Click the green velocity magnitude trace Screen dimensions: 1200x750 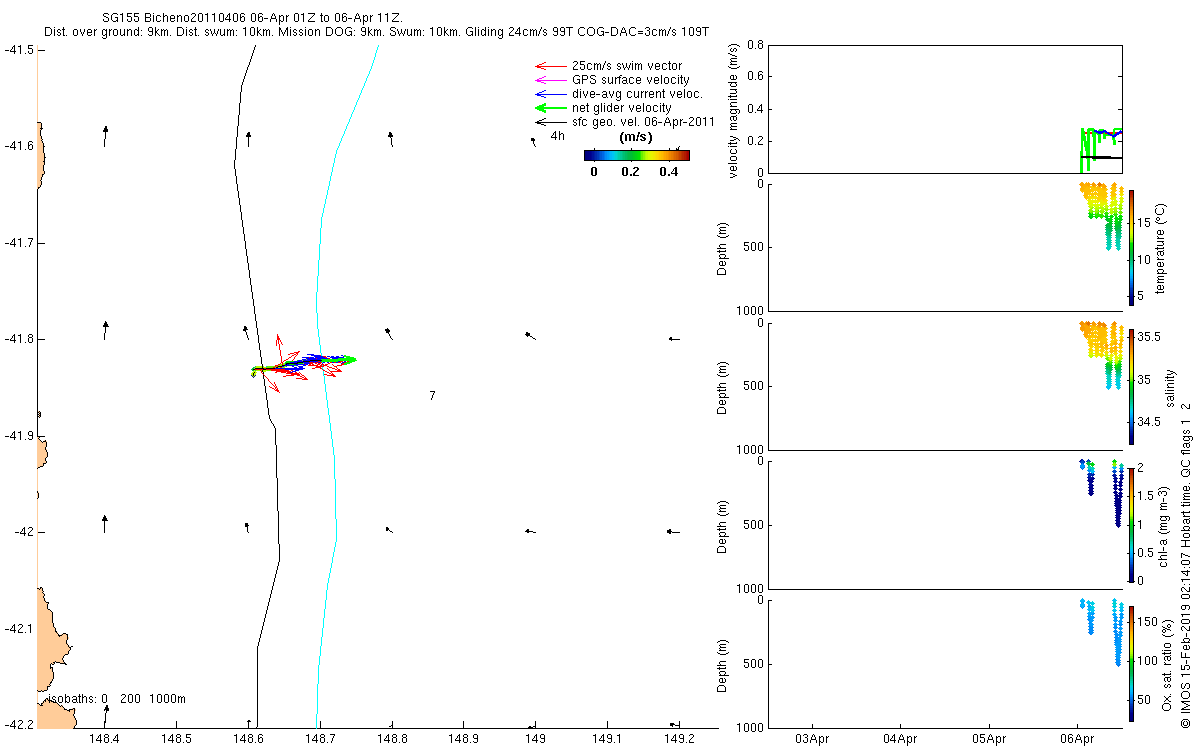pos(1100,148)
